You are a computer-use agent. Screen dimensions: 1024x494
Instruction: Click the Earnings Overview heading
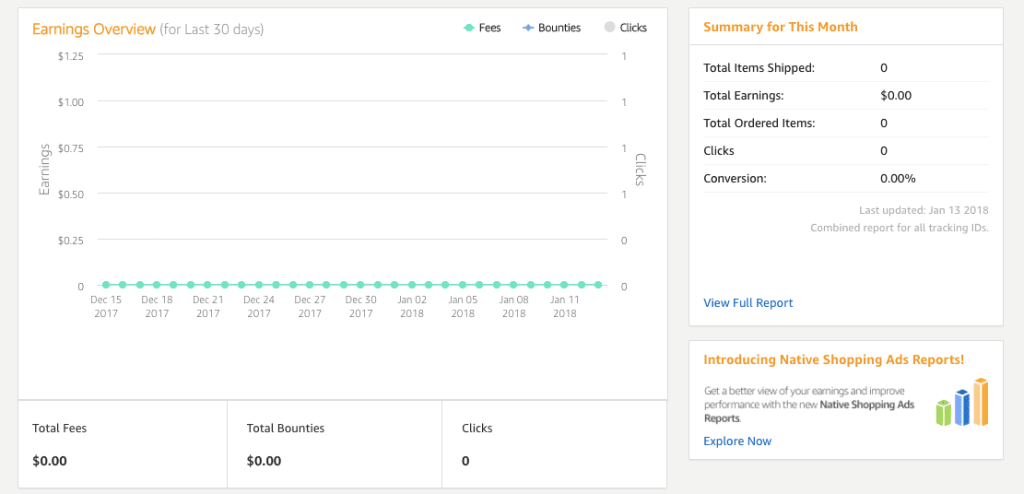point(94,29)
